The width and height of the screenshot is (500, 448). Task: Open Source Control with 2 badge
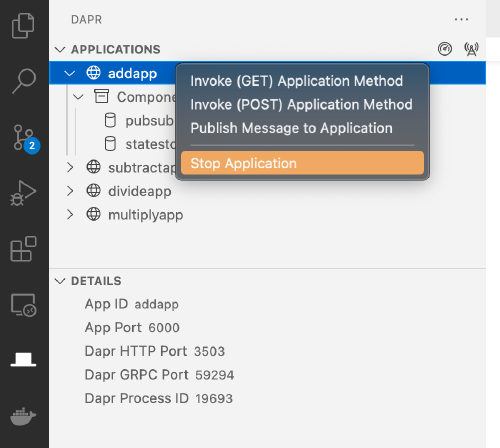(25, 139)
